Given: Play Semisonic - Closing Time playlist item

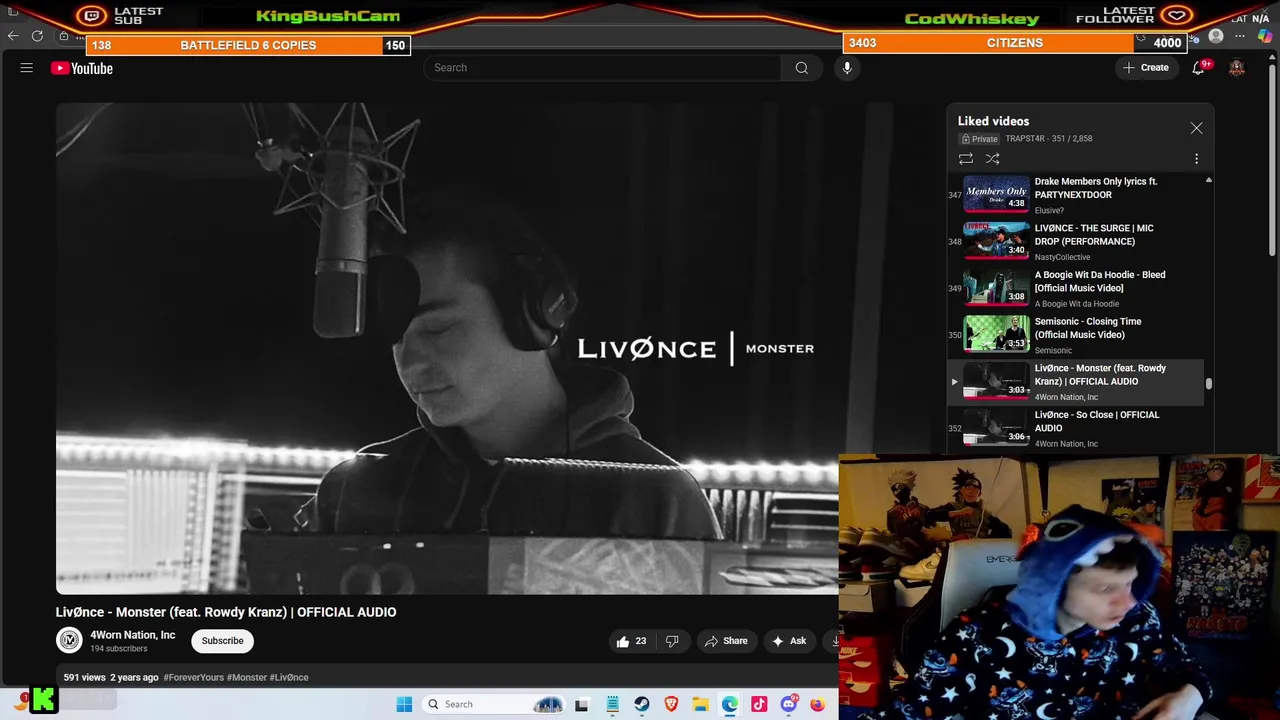Looking at the screenshot, I should [x=1076, y=335].
